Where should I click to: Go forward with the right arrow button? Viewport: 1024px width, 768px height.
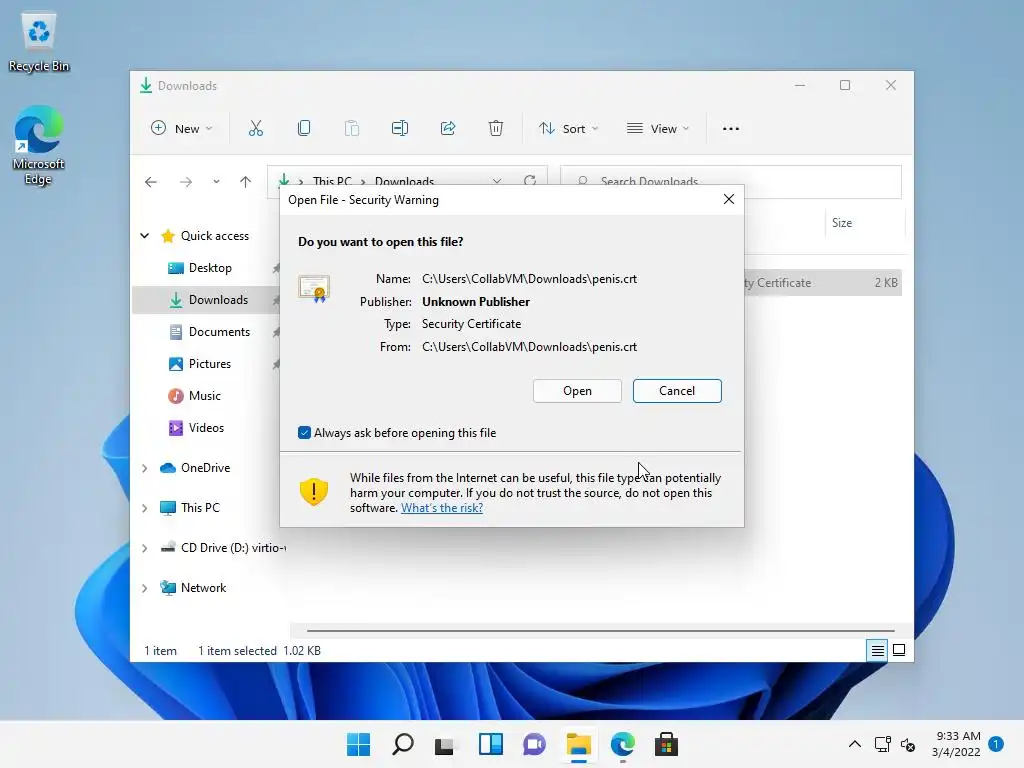[186, 182]
